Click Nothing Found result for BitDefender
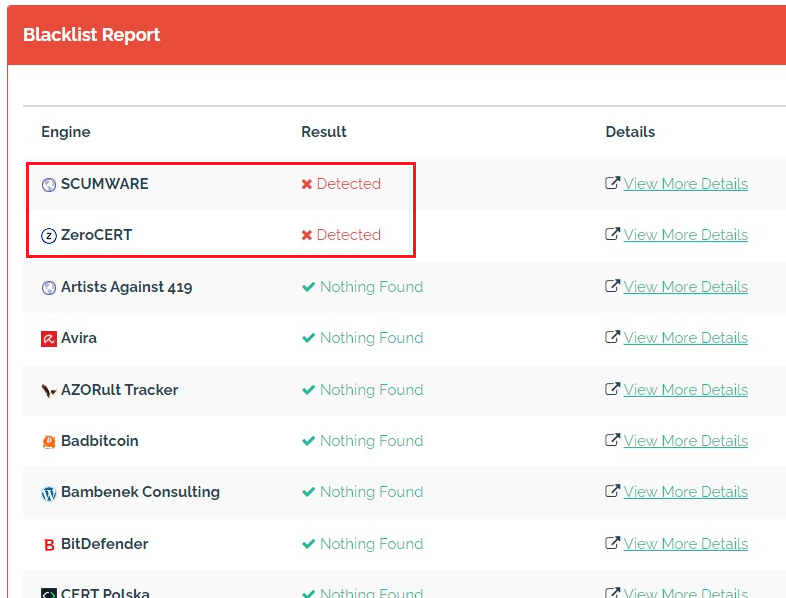 tap(372, 544)
